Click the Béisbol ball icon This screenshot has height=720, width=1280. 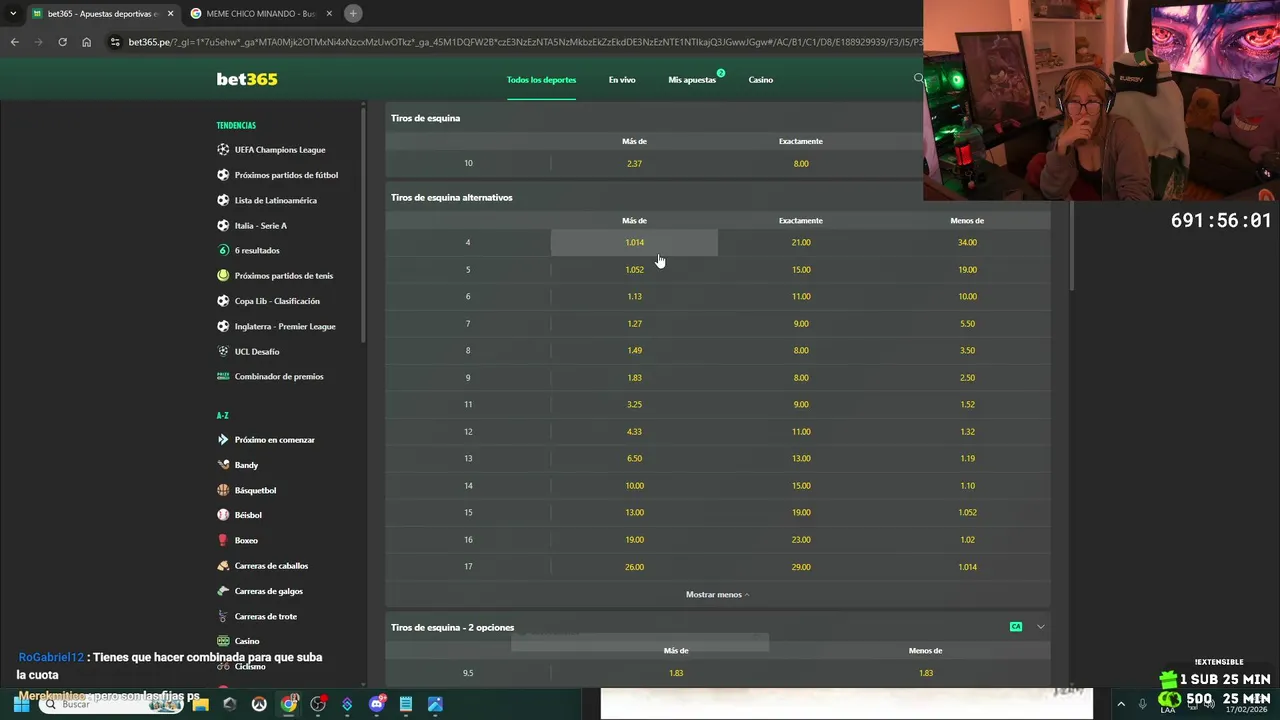(223, 515)
